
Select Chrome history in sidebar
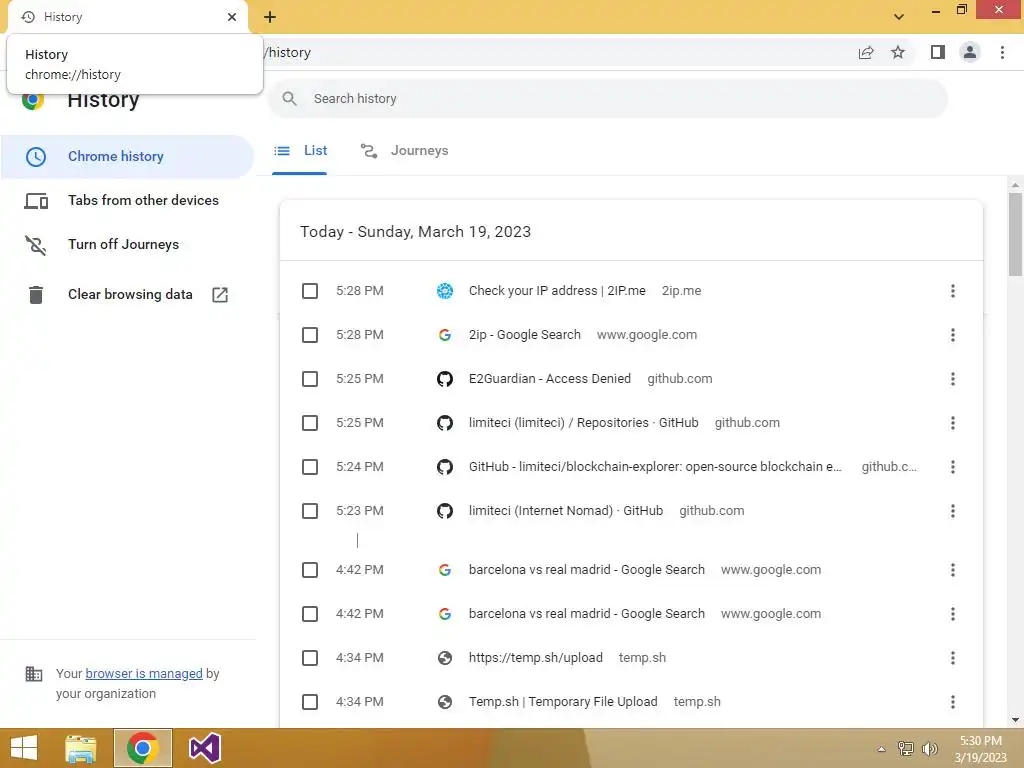point(127,157)
